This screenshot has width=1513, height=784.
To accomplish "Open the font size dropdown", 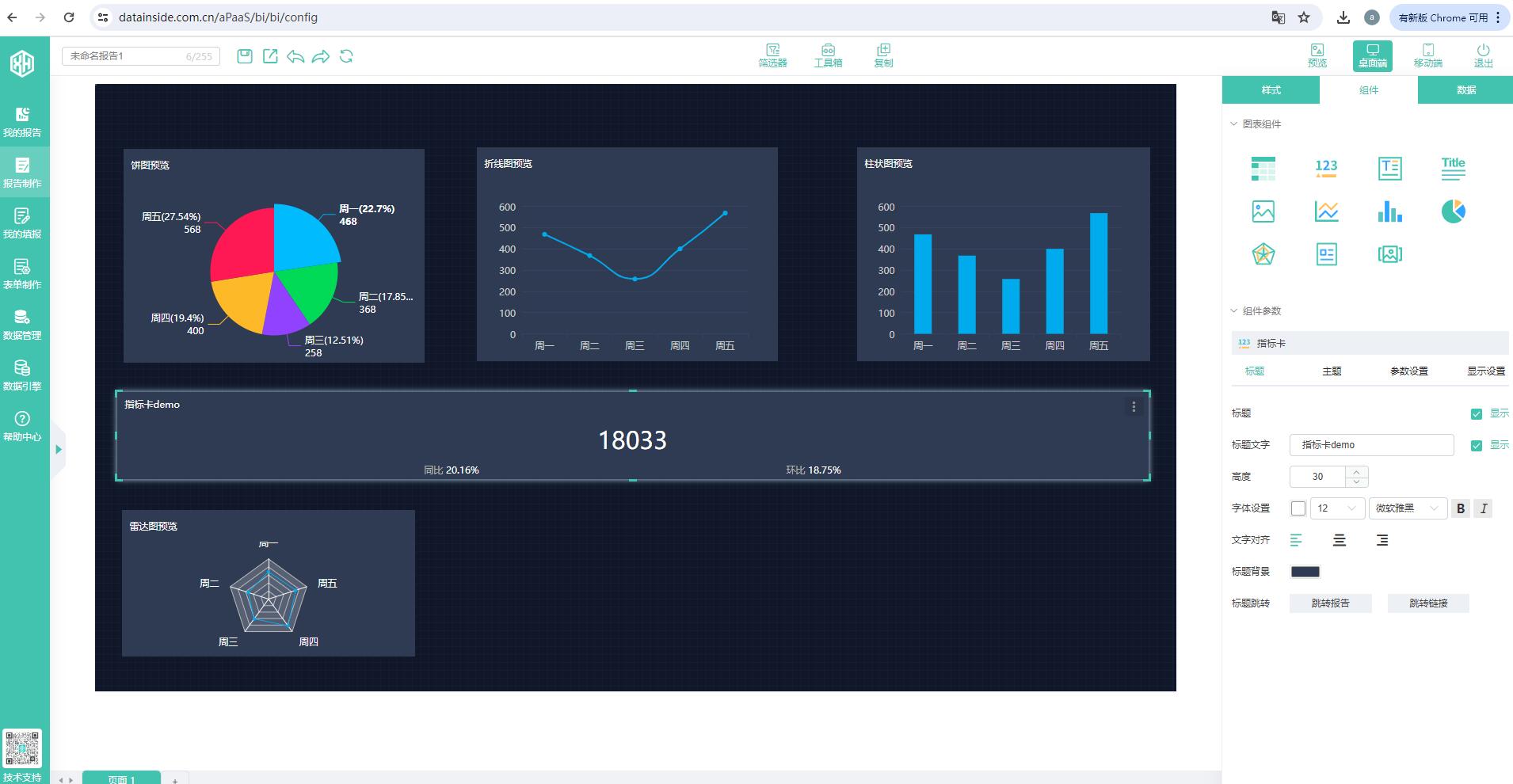I will (x=1337, y=508).
